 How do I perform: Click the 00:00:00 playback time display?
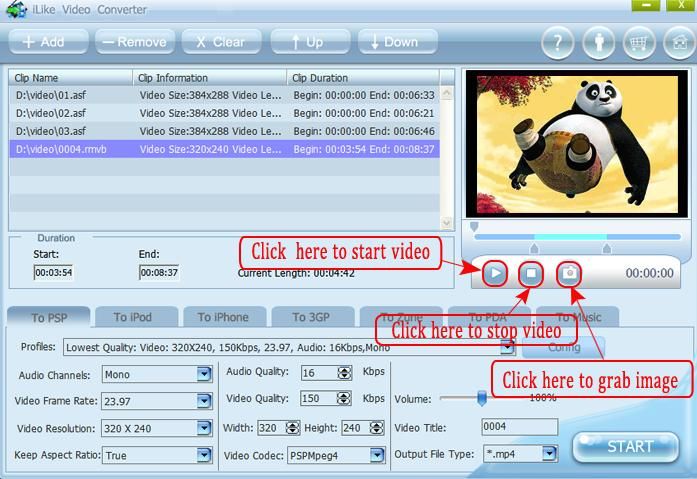[x=649, y=273]
